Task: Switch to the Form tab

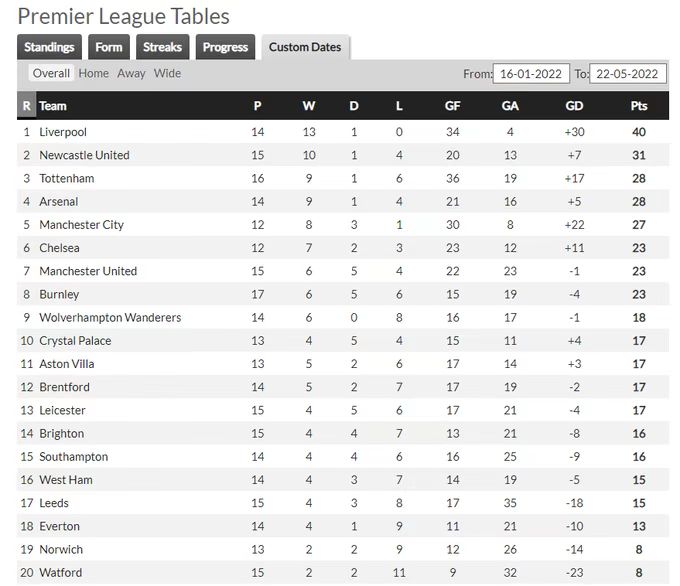Action: pyautogui.click(x=109, y=47)
